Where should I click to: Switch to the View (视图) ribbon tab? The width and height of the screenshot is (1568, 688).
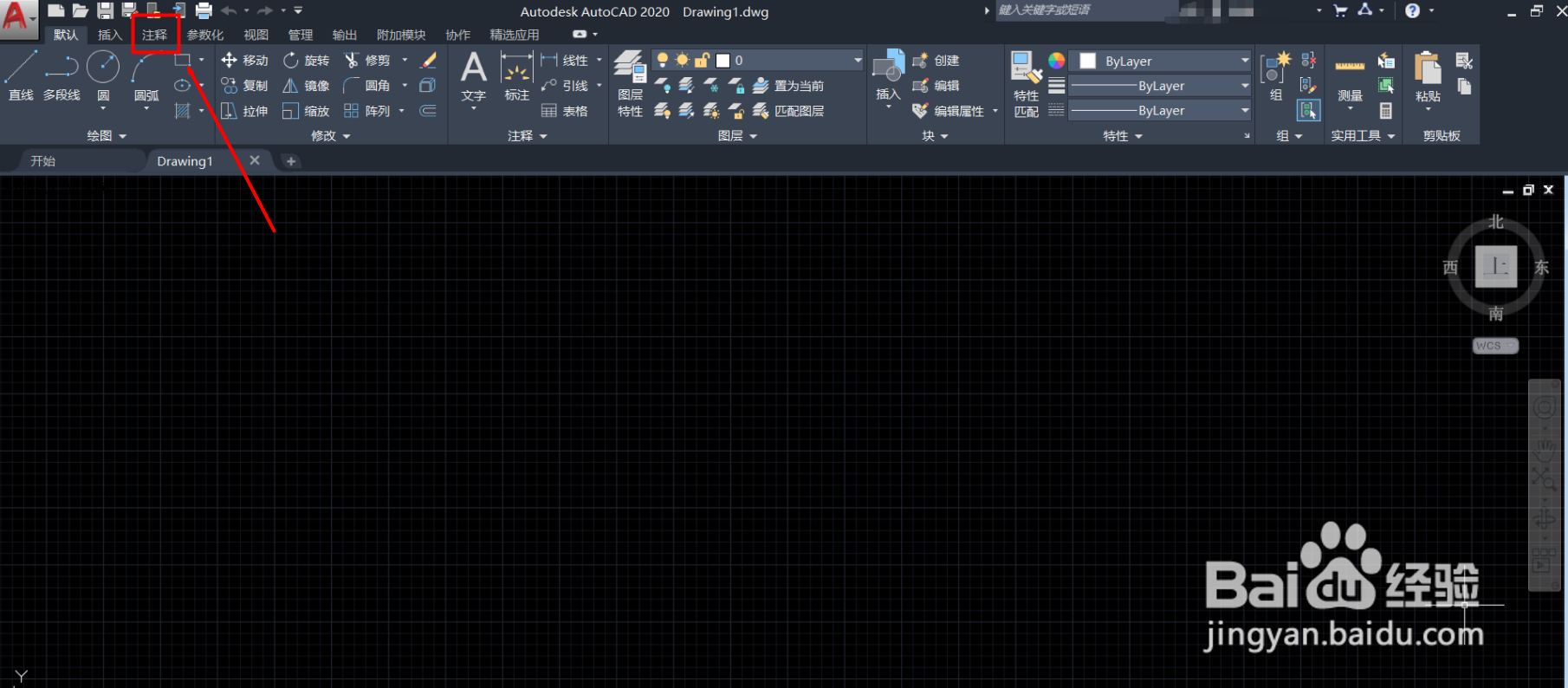tap(256, 35)
